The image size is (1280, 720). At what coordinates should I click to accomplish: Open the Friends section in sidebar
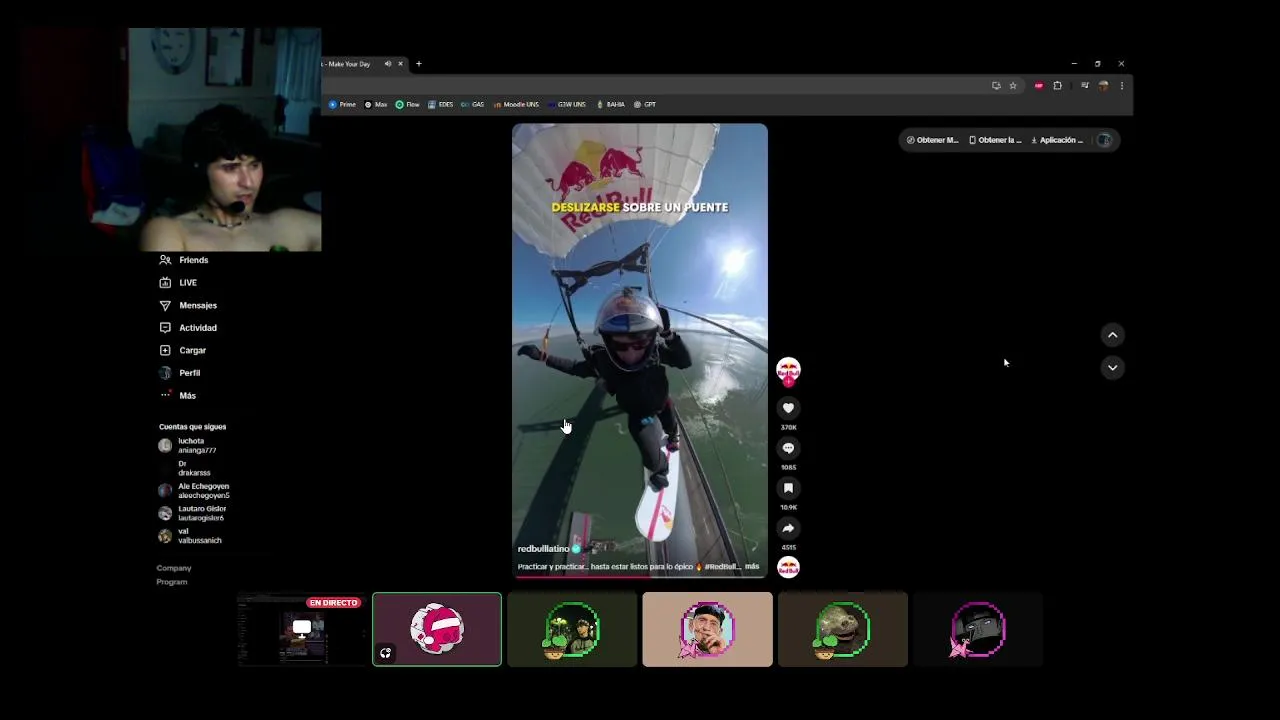coord(184,260)
